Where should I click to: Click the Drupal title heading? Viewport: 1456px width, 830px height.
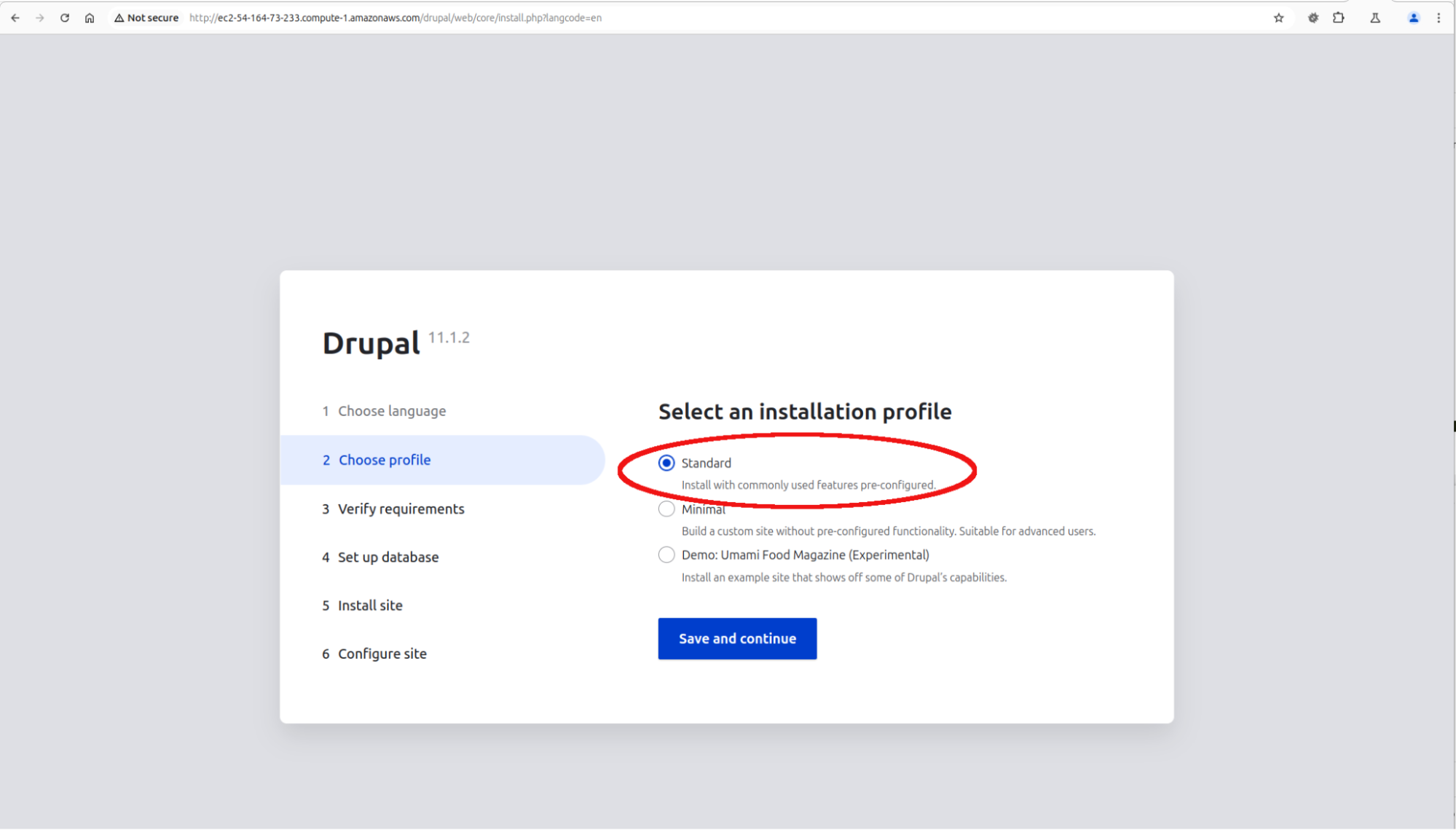371,344
